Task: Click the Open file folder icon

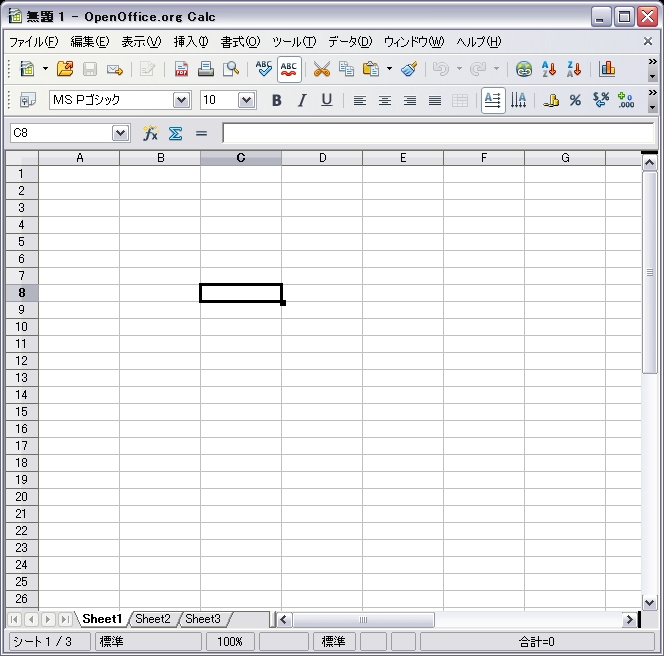Action: (x=65, y=69)
